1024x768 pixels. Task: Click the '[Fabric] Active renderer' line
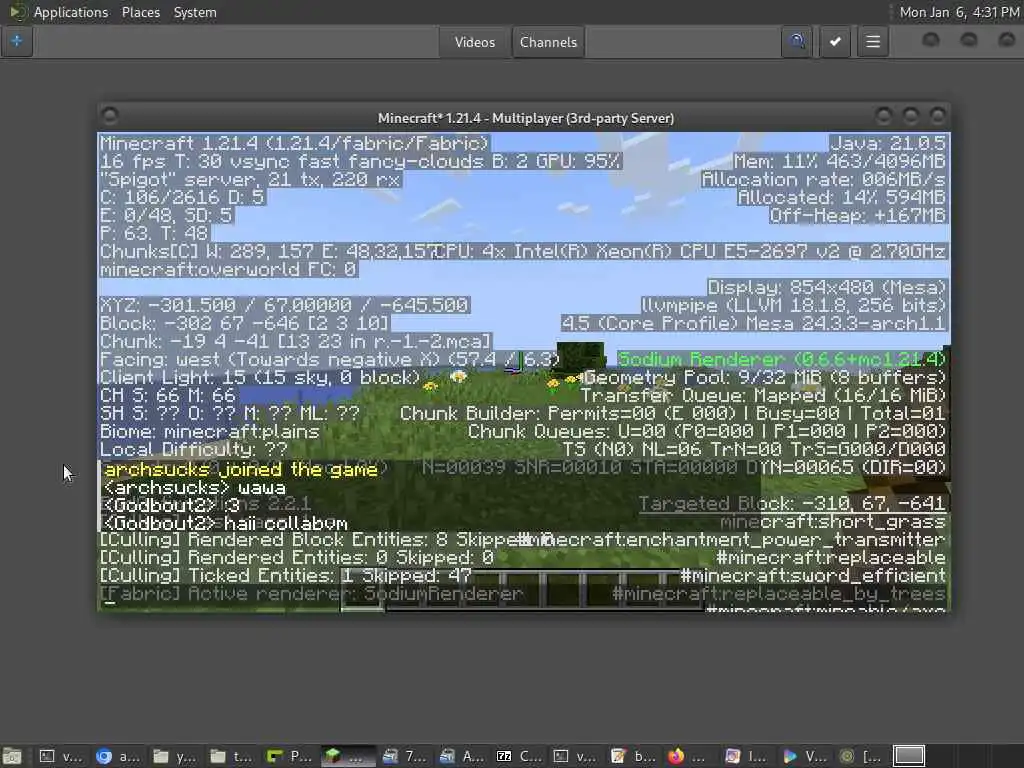click(312, 594)
